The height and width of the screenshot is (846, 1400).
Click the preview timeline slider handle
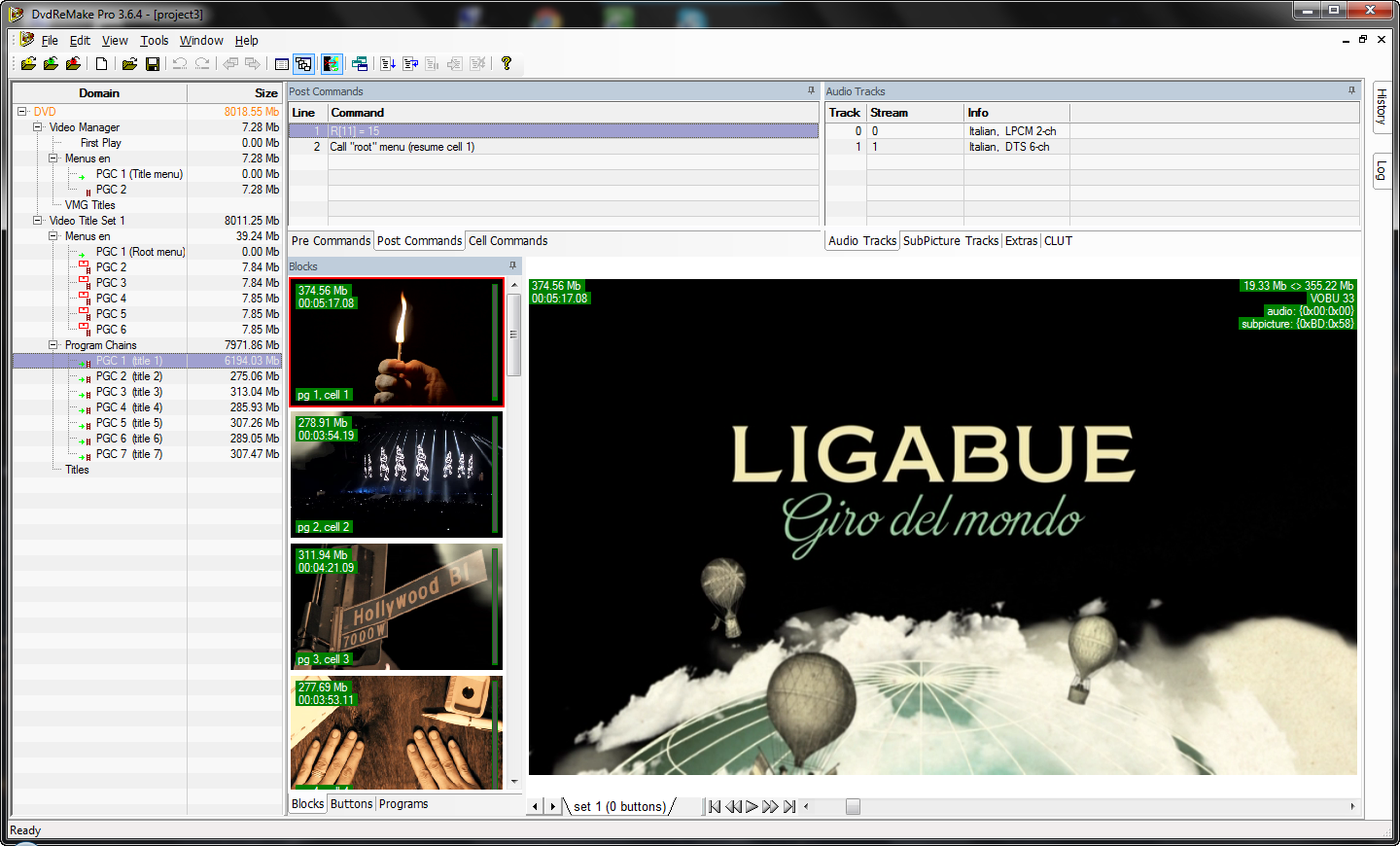(x=853, y=806)
